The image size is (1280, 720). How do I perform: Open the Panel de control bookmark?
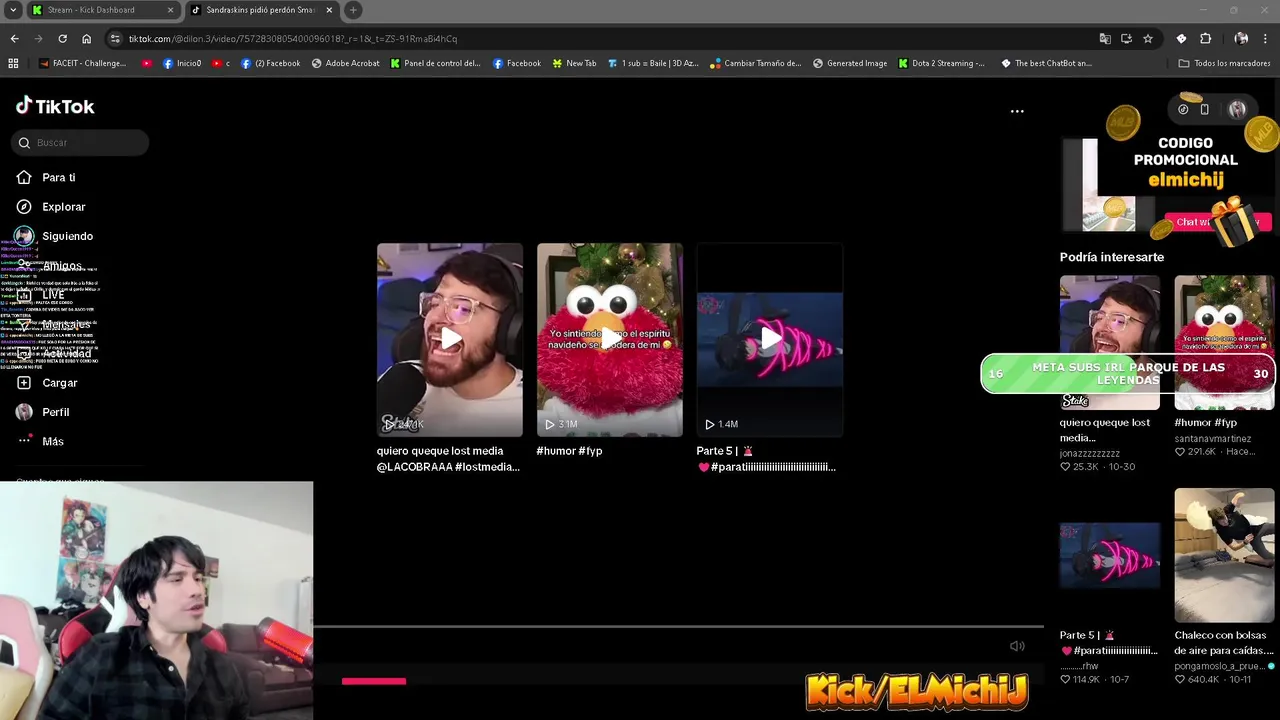pyautogui.click(x=436, y=63)
